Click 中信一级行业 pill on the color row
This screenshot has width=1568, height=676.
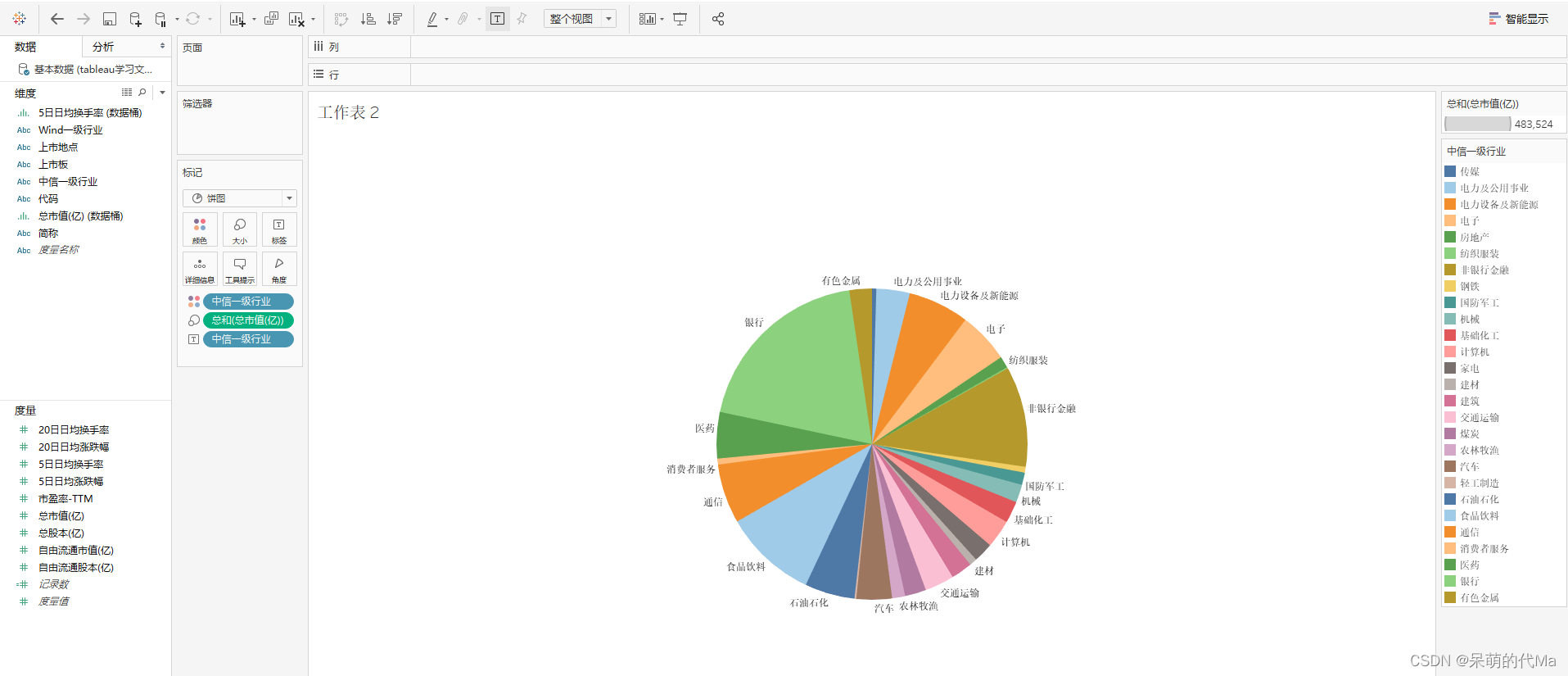pos(248,302)
